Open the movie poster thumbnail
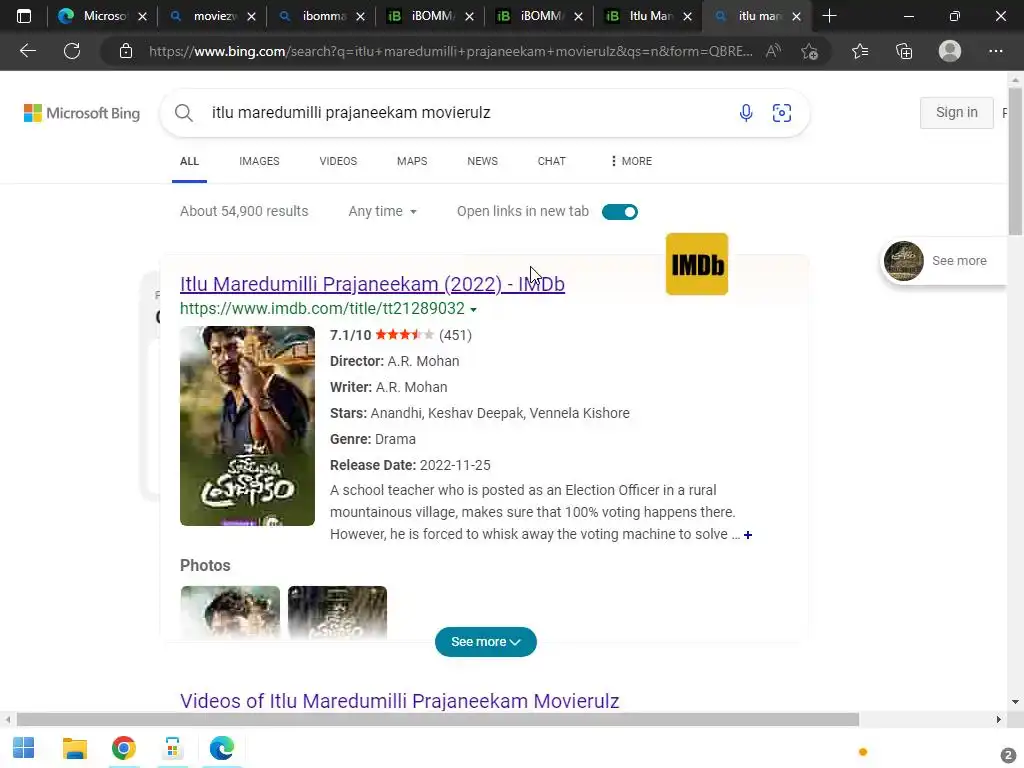This screenshot has width=1024, height=768. click(x=248, y=426)
